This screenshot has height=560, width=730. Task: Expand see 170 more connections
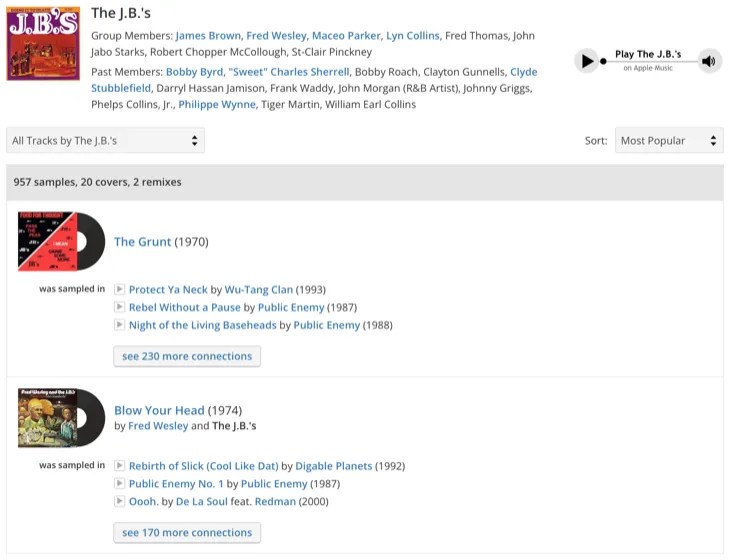187,533
